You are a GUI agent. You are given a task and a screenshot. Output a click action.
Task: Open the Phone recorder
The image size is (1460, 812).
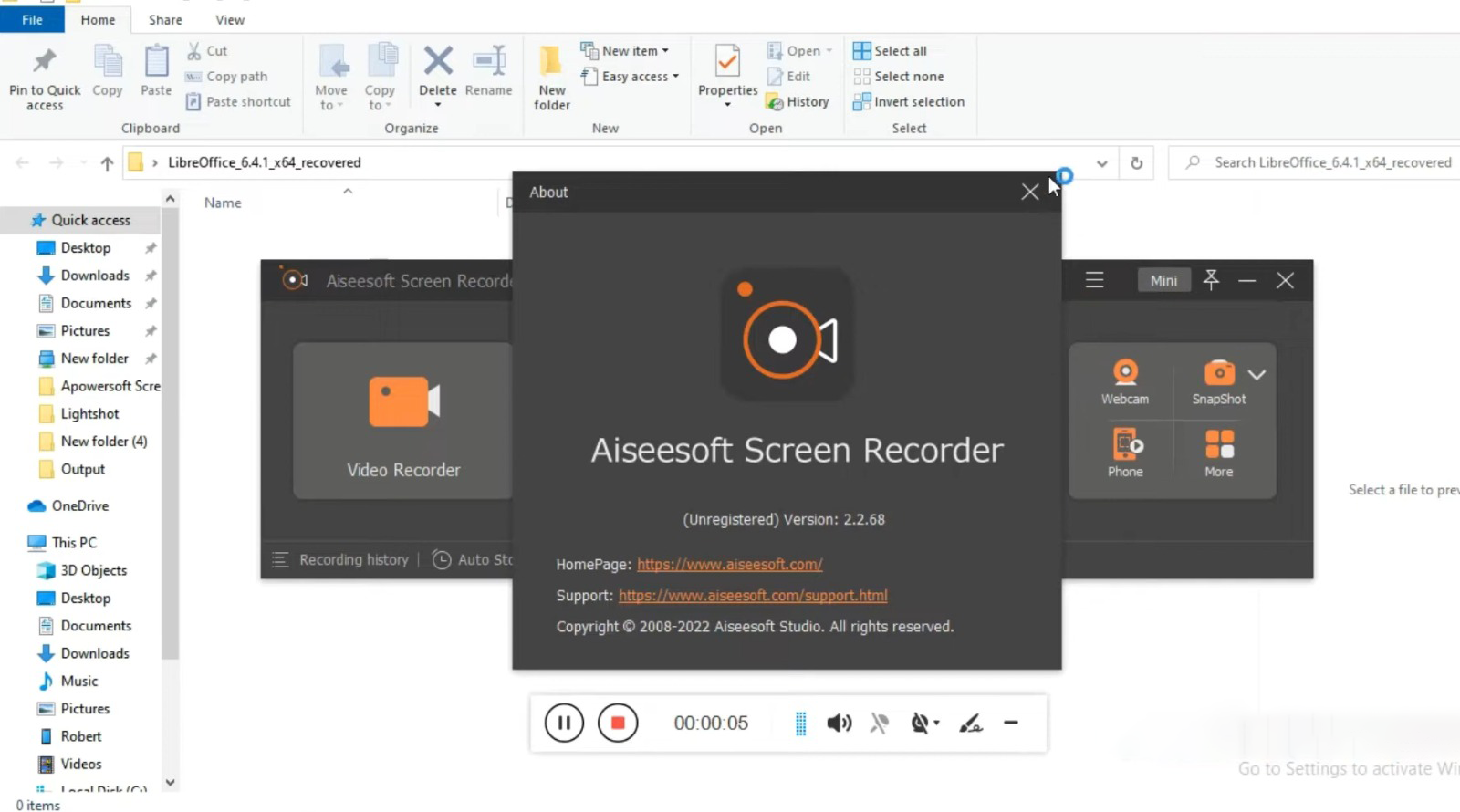[x=1125, y=453]
